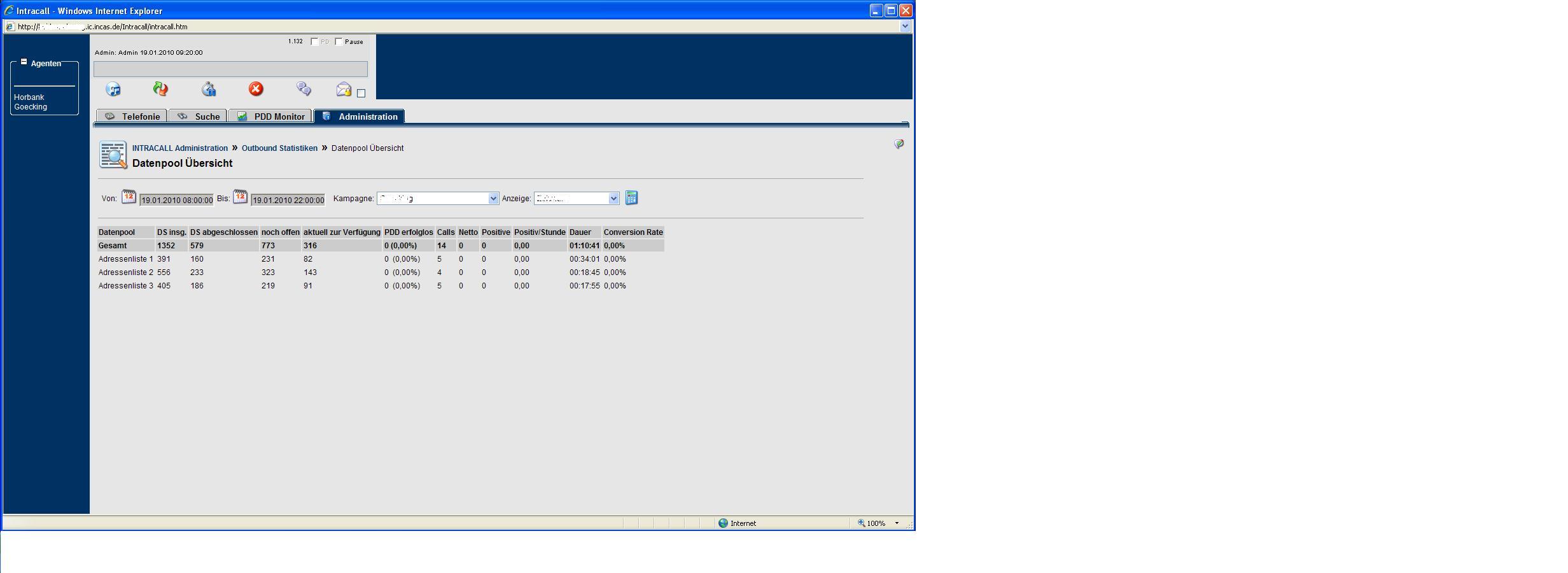Image resolution: width=1568 pixels, height=573 pixels.
Task: Follow the Outbound Statistiken breadcrumb link
Action: coord(279,148)
